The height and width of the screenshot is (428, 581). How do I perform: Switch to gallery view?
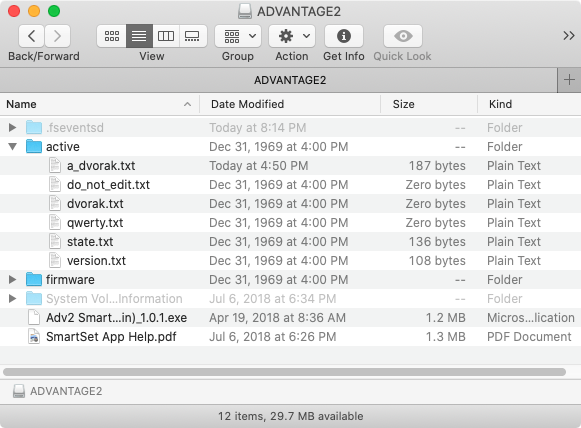pos(192,36)
